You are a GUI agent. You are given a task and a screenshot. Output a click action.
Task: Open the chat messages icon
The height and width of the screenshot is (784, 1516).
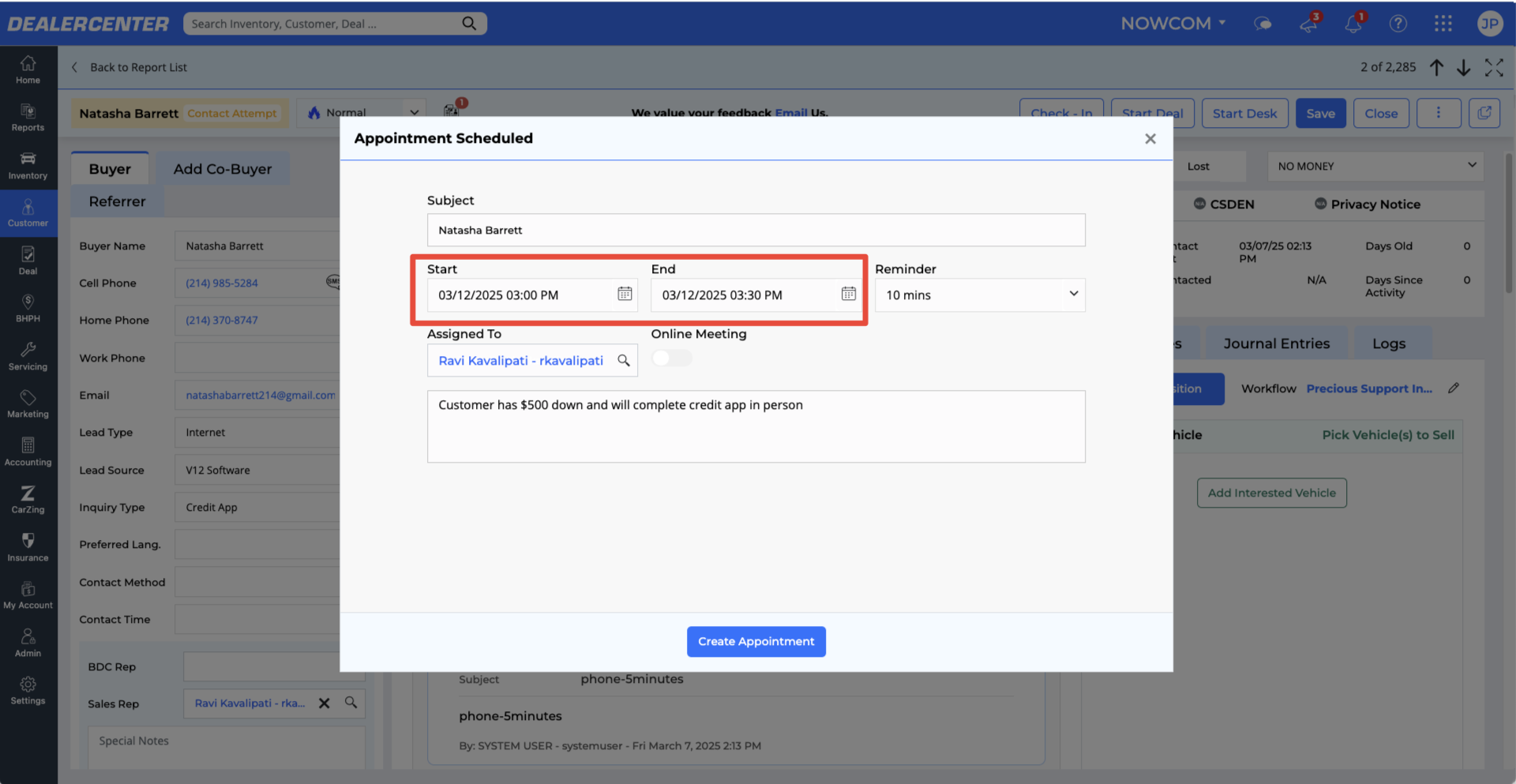[x=1263, y=23]
